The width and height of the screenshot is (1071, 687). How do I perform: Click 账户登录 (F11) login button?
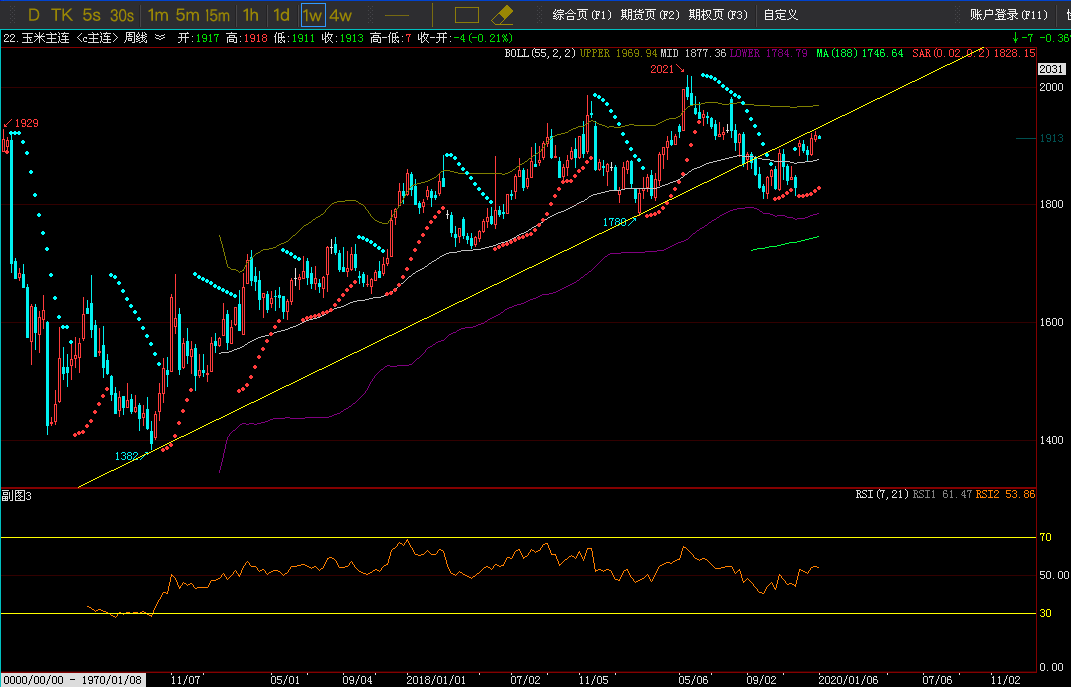1009,14
